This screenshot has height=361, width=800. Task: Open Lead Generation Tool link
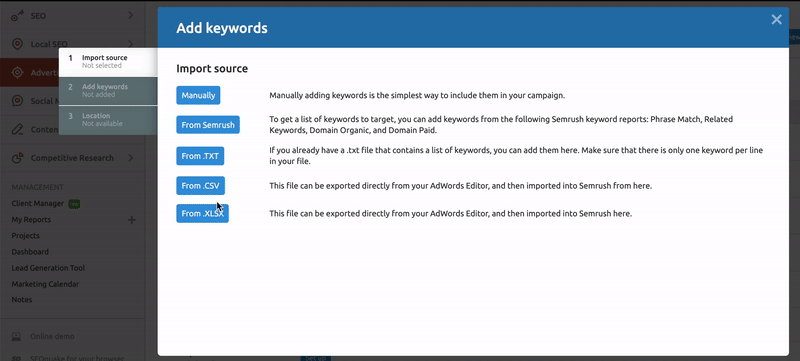tap(48, 268)
